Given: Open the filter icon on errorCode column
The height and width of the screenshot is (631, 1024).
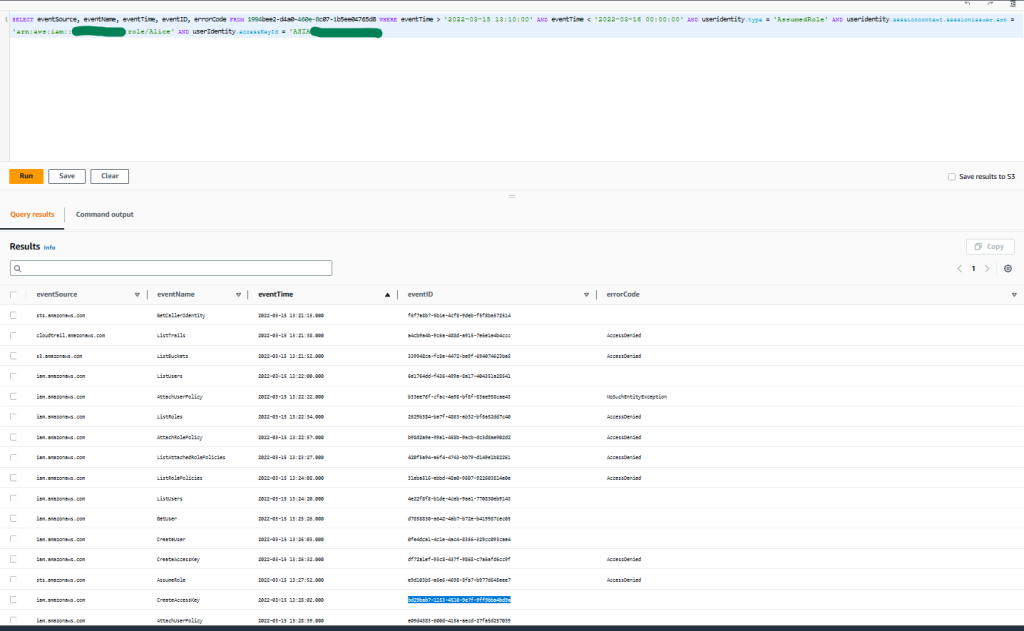Looking at the screenshot, I should point(1013,294).
